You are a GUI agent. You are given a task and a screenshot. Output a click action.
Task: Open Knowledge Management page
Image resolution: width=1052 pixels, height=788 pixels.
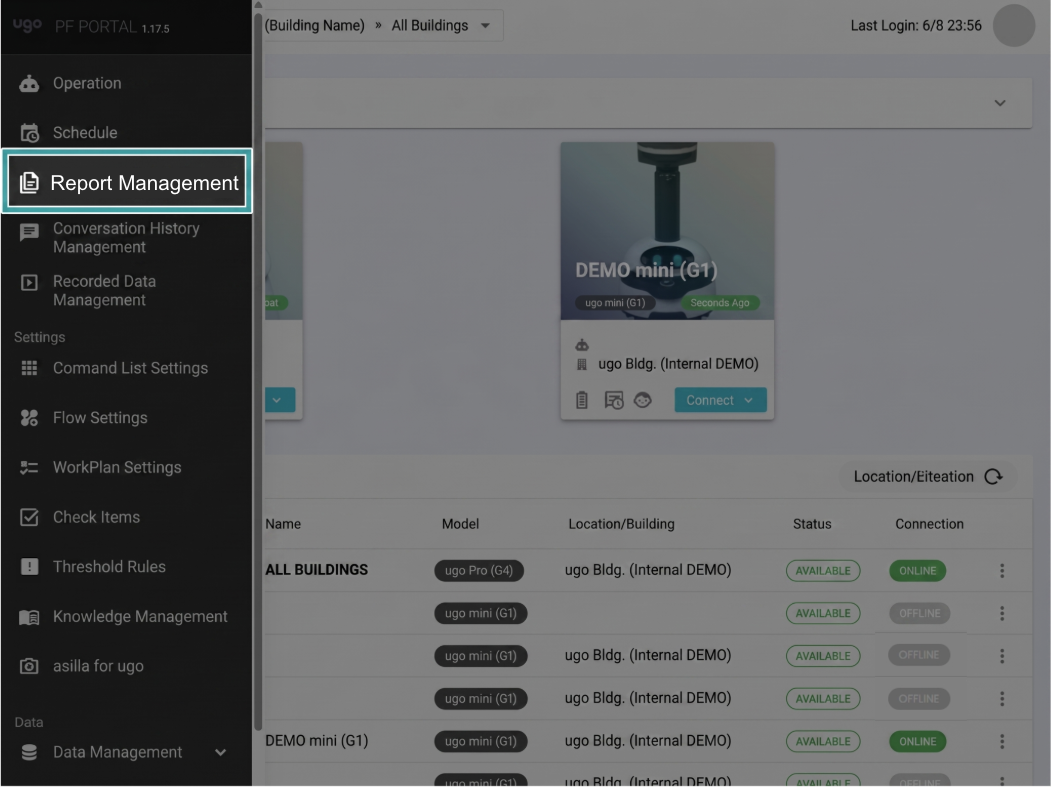click(126, 616)
